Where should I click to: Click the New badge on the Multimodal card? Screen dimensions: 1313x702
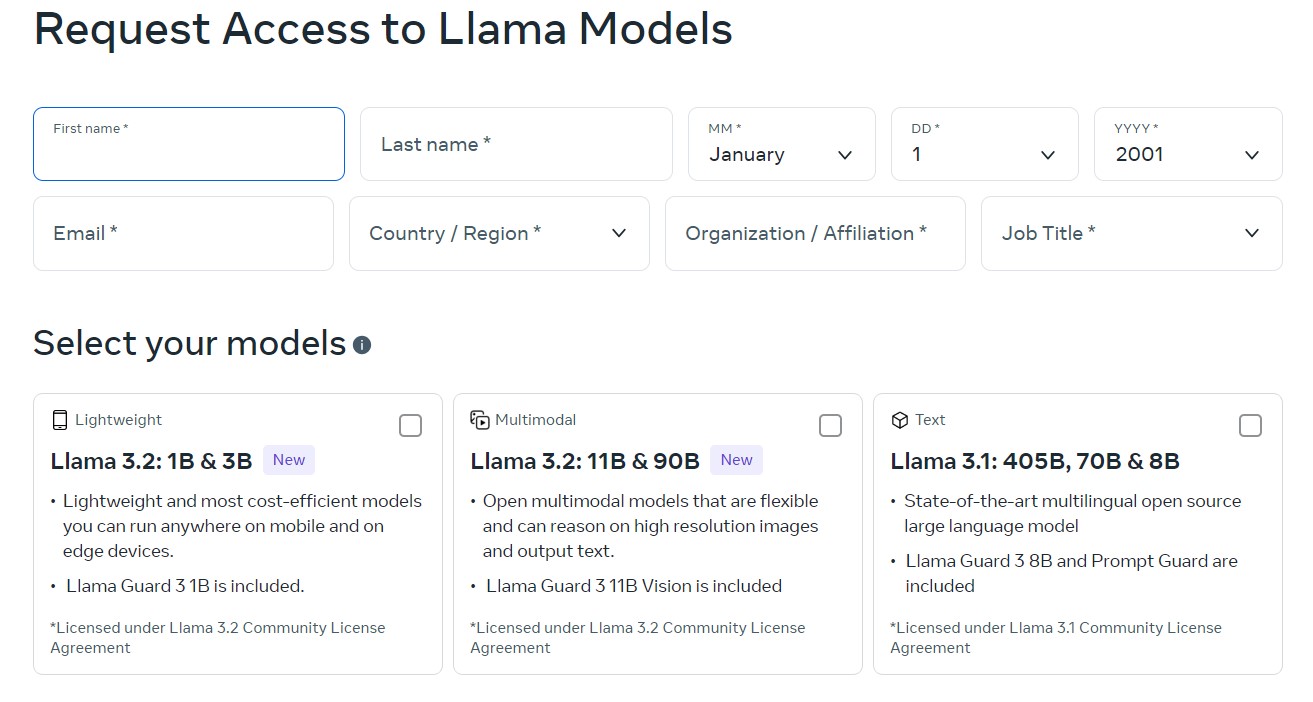737,460
